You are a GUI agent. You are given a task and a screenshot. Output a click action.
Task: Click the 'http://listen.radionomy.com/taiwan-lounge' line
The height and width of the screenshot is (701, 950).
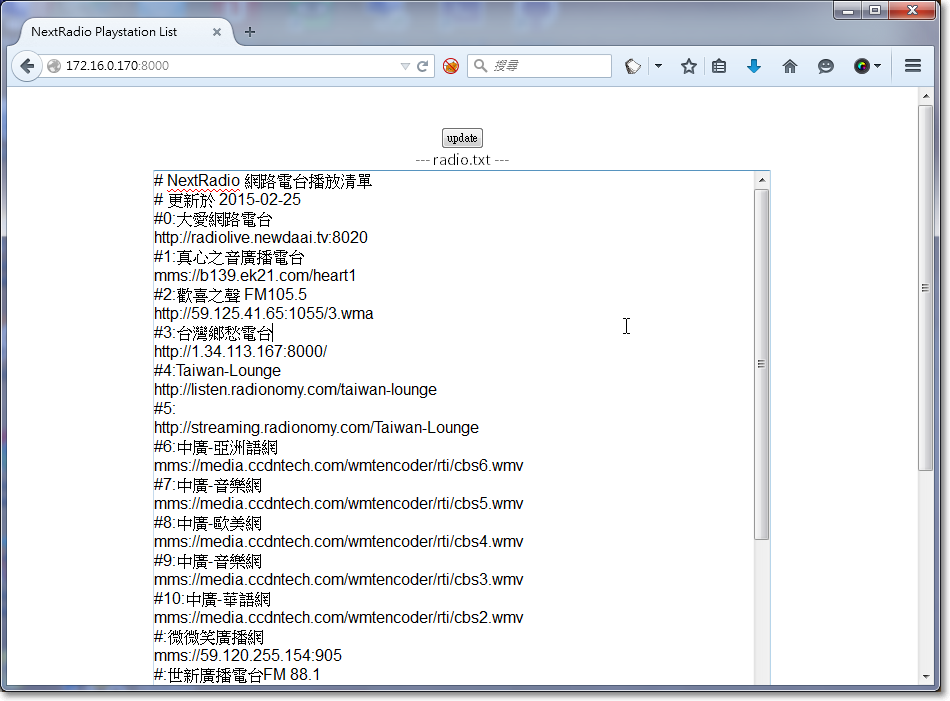click(295, 390)
